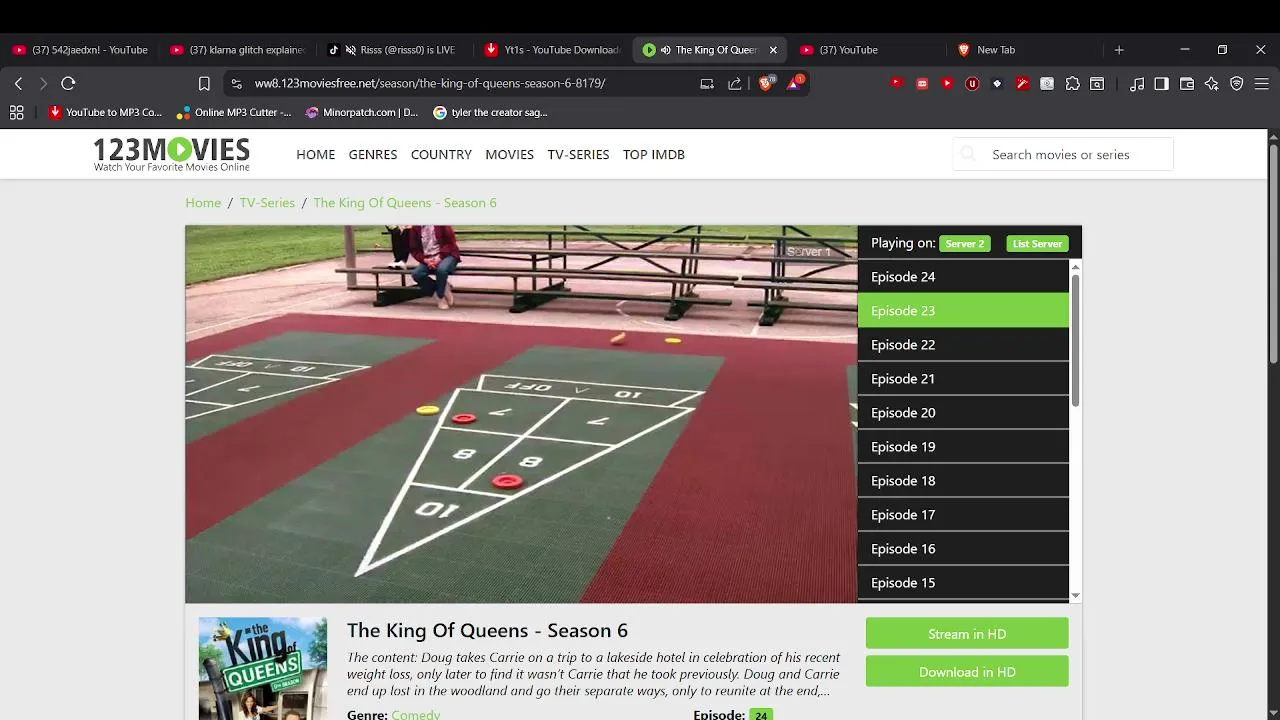Open the List Server button
Viewport: 1280px width, 720px height.
pyautogui.click(x=1037, y=243)
